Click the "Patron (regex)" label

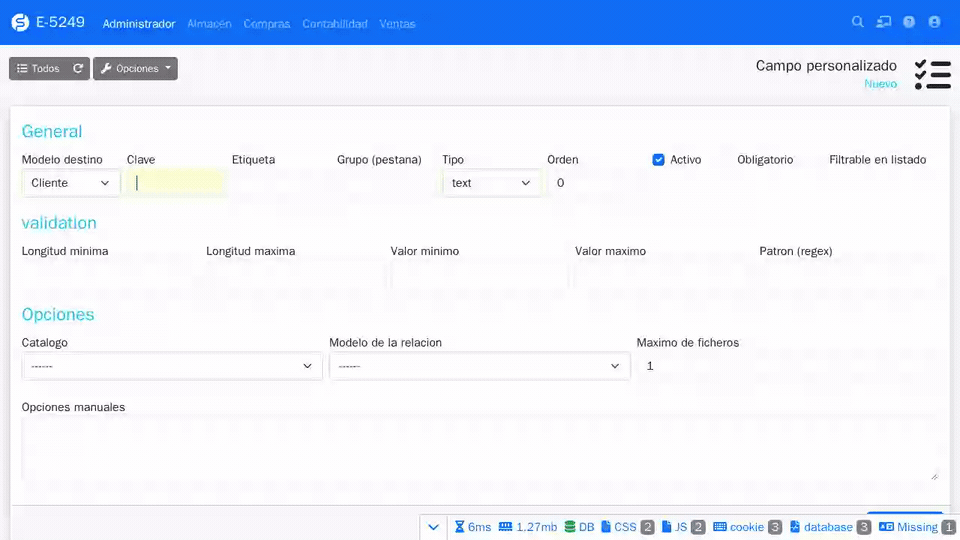[x=796, y=251]
